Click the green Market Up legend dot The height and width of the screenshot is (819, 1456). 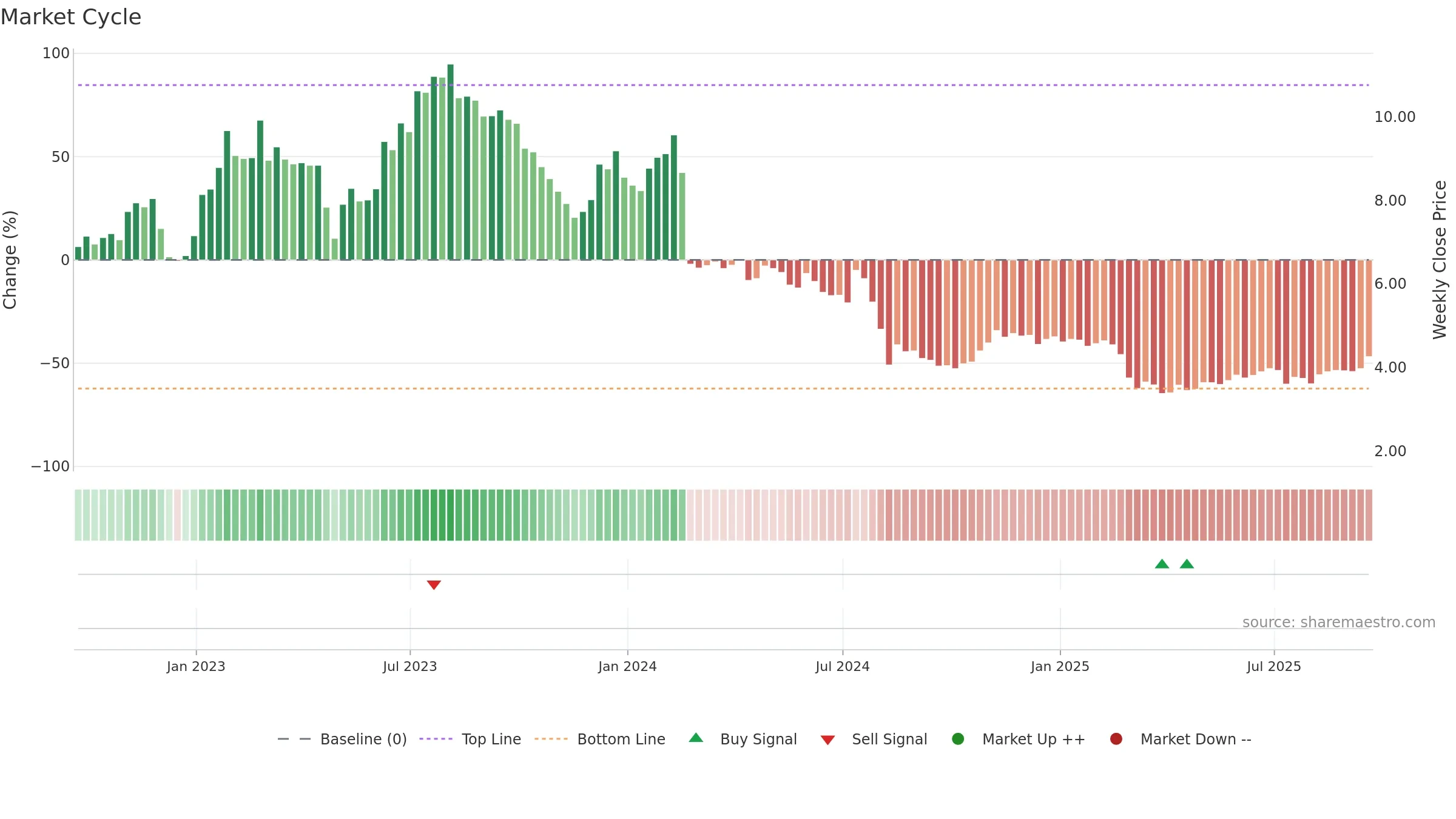958,739
